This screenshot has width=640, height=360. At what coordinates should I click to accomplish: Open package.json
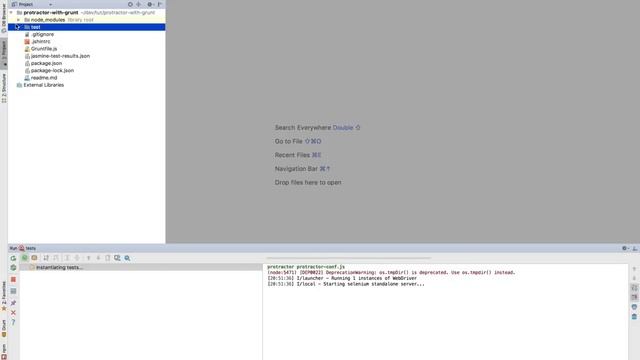[x=47, y=63]
